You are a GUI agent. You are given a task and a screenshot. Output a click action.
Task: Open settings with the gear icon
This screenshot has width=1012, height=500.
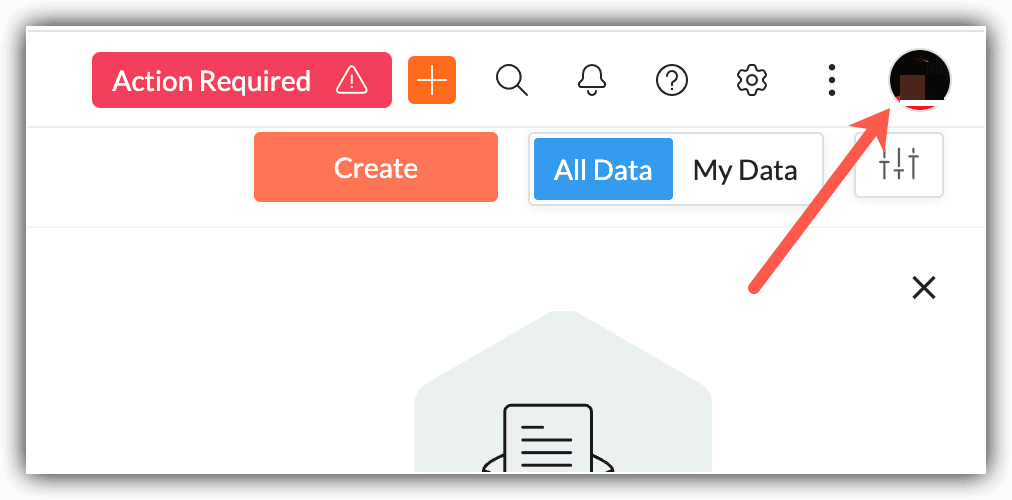click(751, 80)
